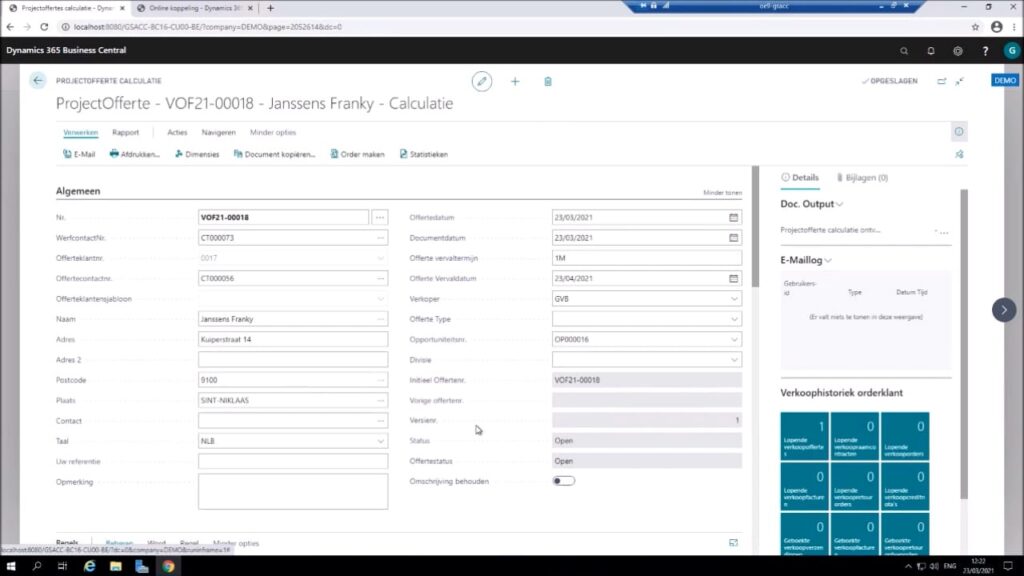Image resolution: width=1024 pixels, height=576 pixels.
Task: Click the pencil edit icon
Action: [482, 81]
